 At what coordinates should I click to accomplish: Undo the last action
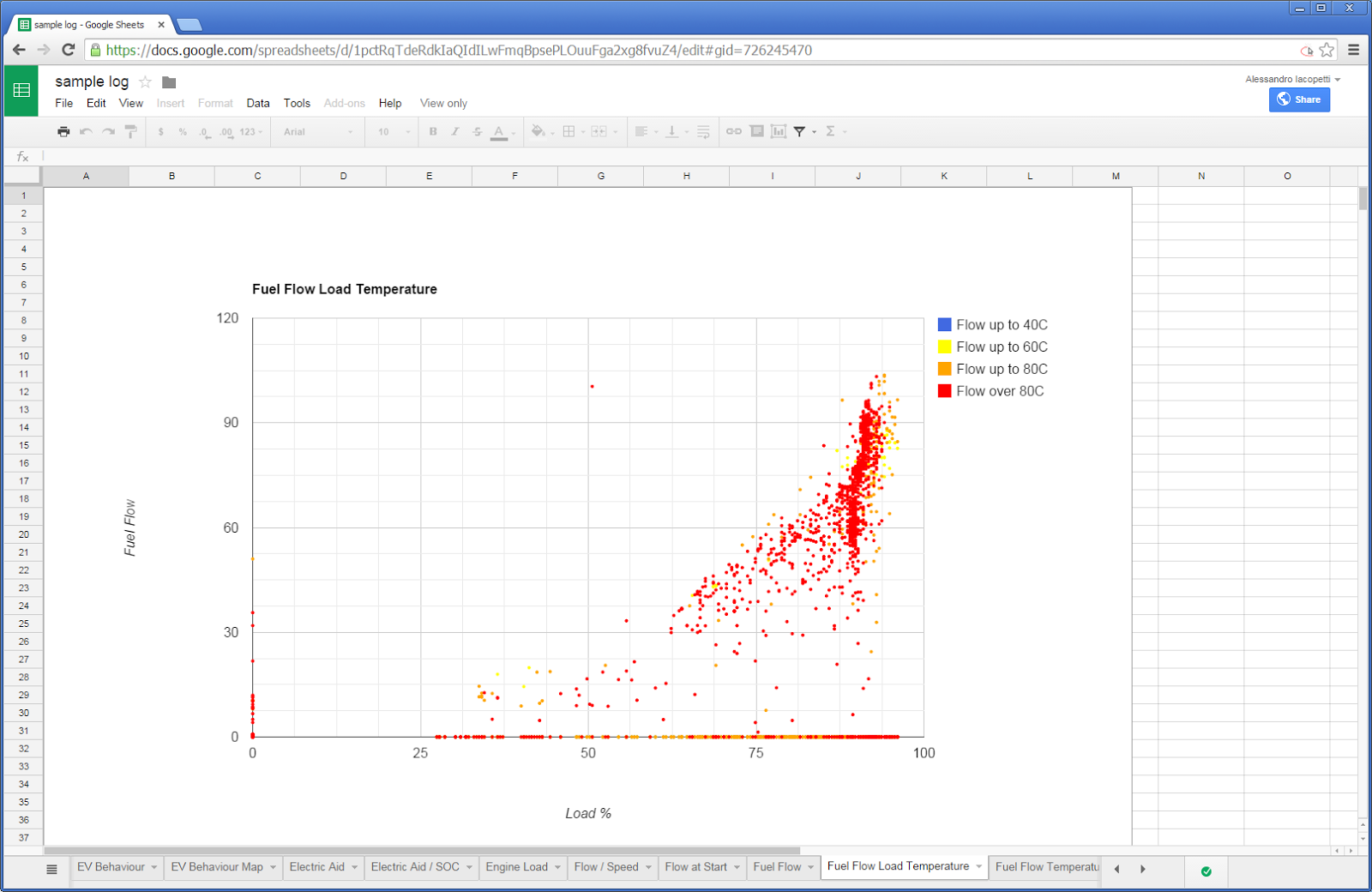[86, 131]
